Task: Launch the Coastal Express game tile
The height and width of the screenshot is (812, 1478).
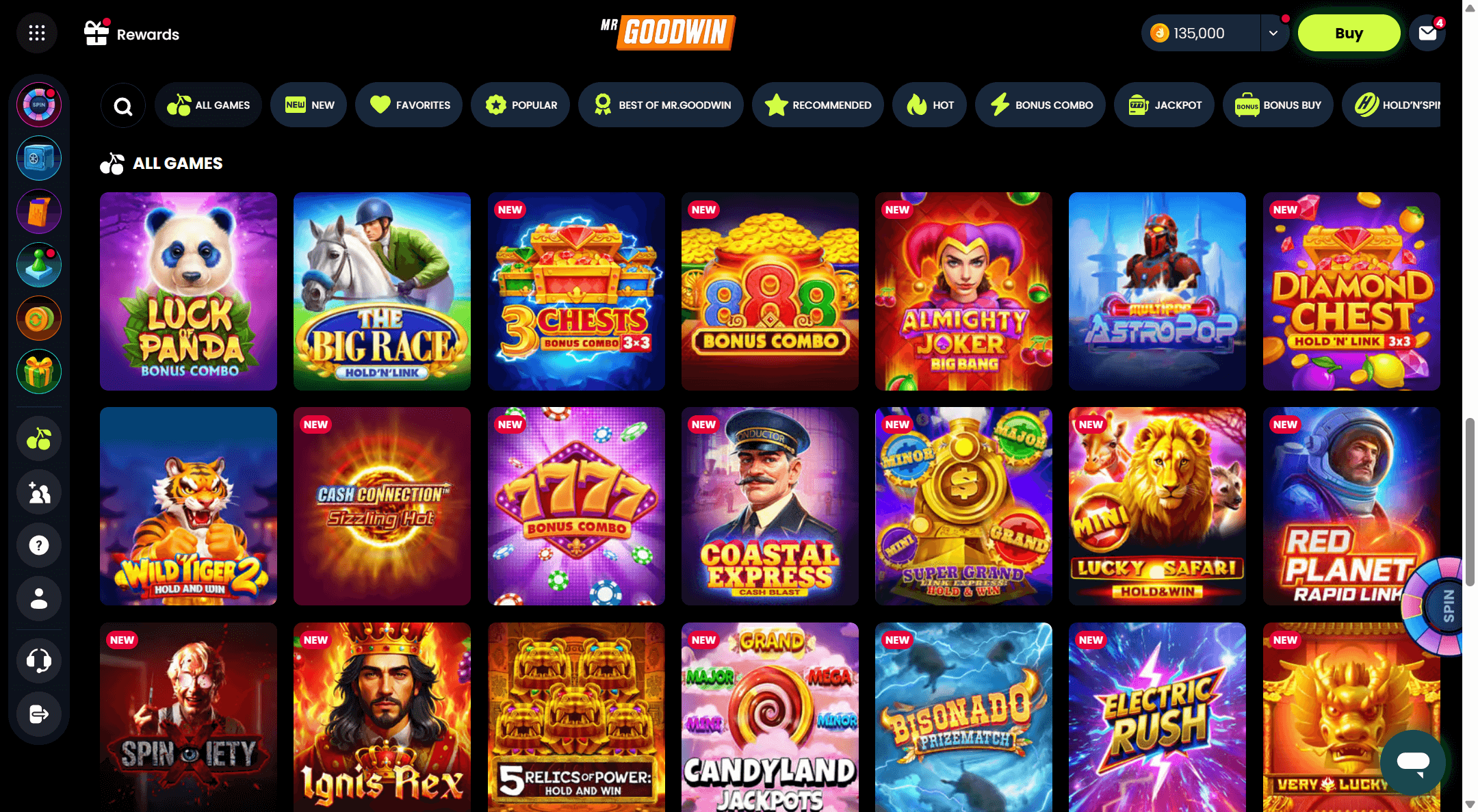Action: pos(770,506)
